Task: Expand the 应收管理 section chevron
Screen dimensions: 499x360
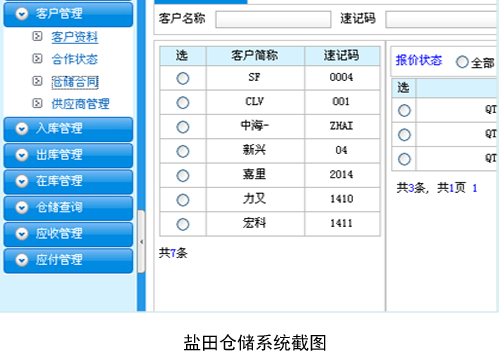Action: click(x=22, y=234)
